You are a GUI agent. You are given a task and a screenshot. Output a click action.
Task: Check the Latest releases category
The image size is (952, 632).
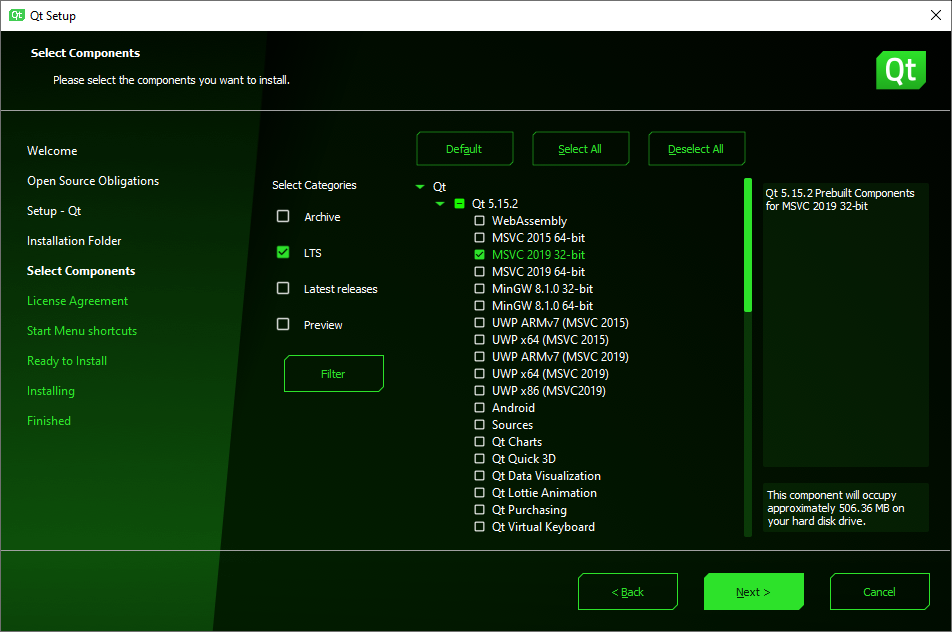pyautogui.click(x=283, y=288)
